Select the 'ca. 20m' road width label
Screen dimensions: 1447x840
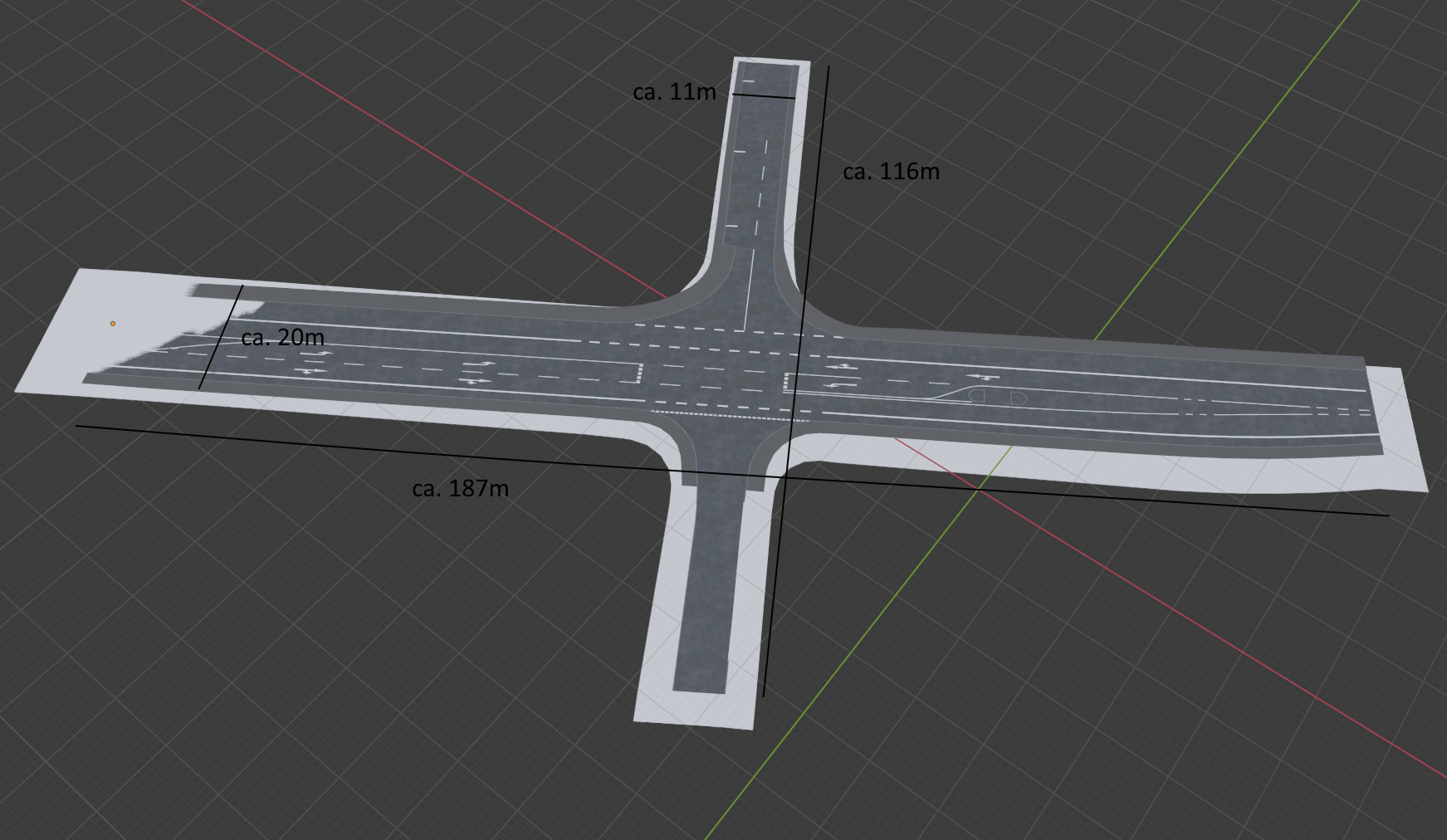pyautogui.click(x=282, y=338)
